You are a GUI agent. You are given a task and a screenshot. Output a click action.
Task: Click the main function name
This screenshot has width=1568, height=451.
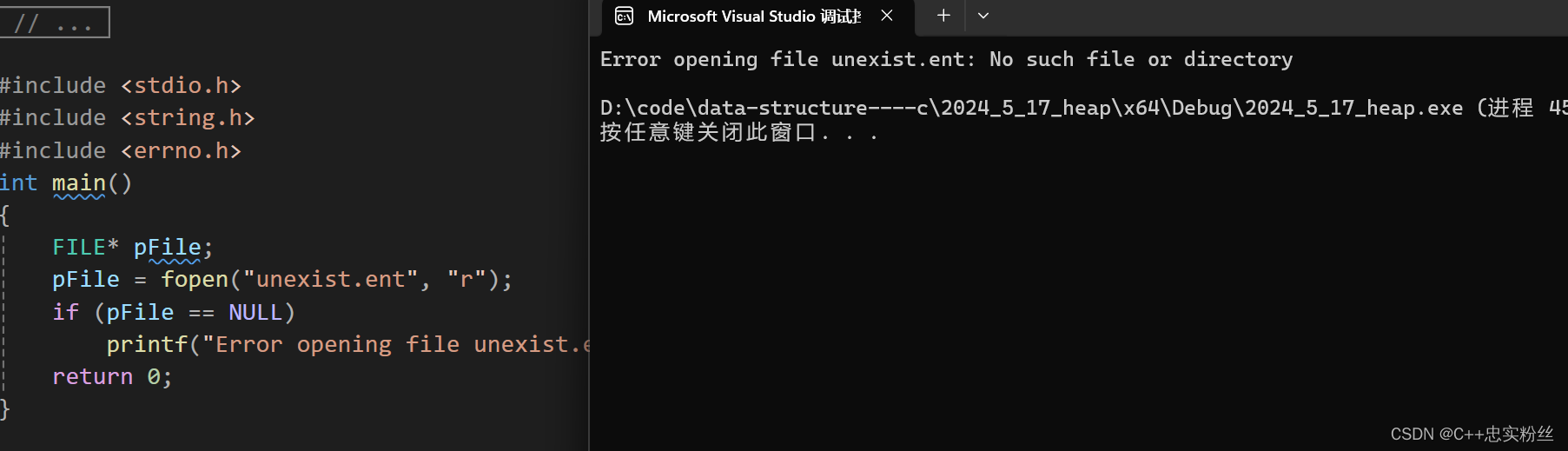coord(78,183)
